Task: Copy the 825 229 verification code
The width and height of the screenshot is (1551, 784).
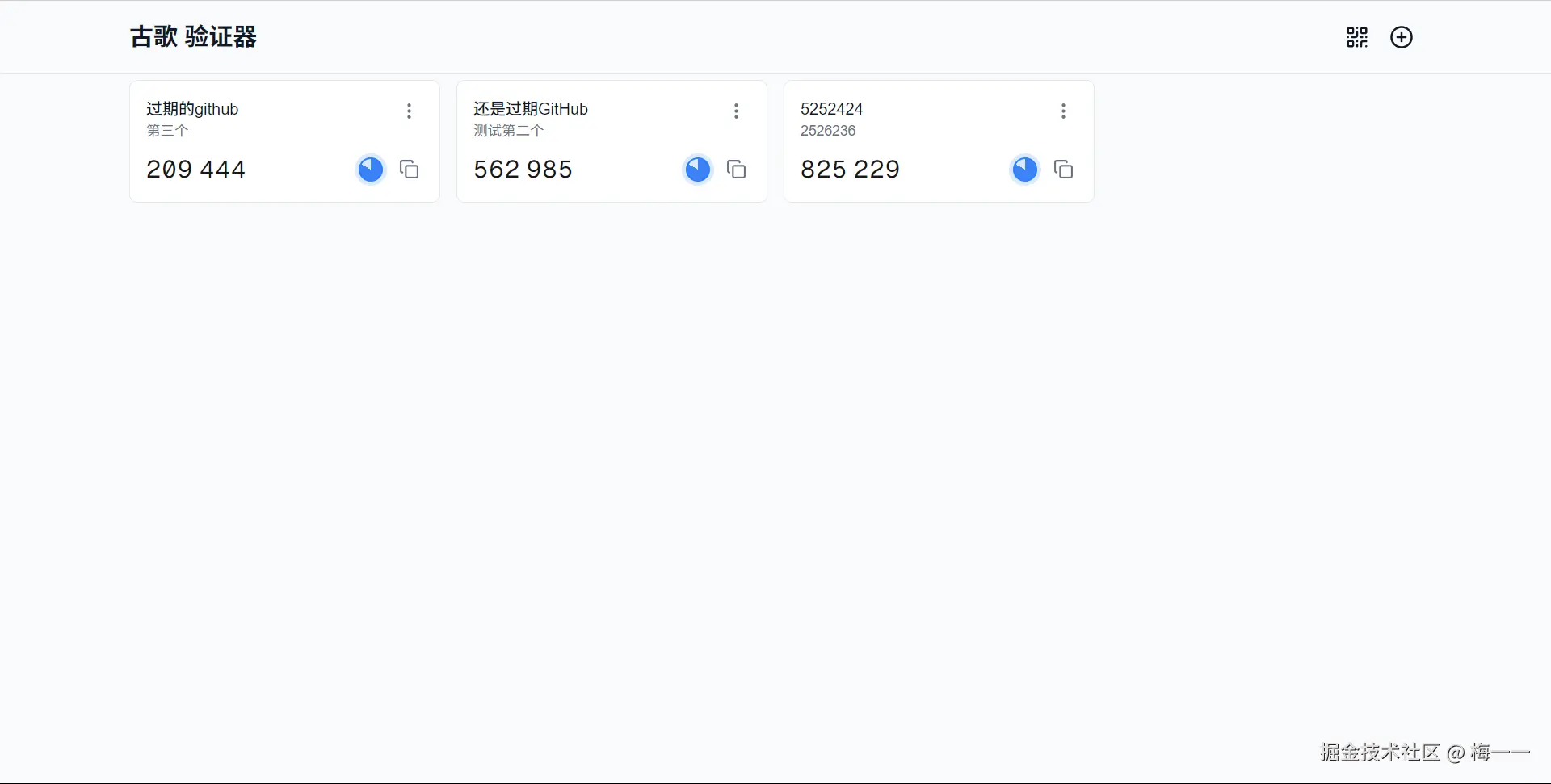Action: pyautogui.click(x=1063, y=170)
